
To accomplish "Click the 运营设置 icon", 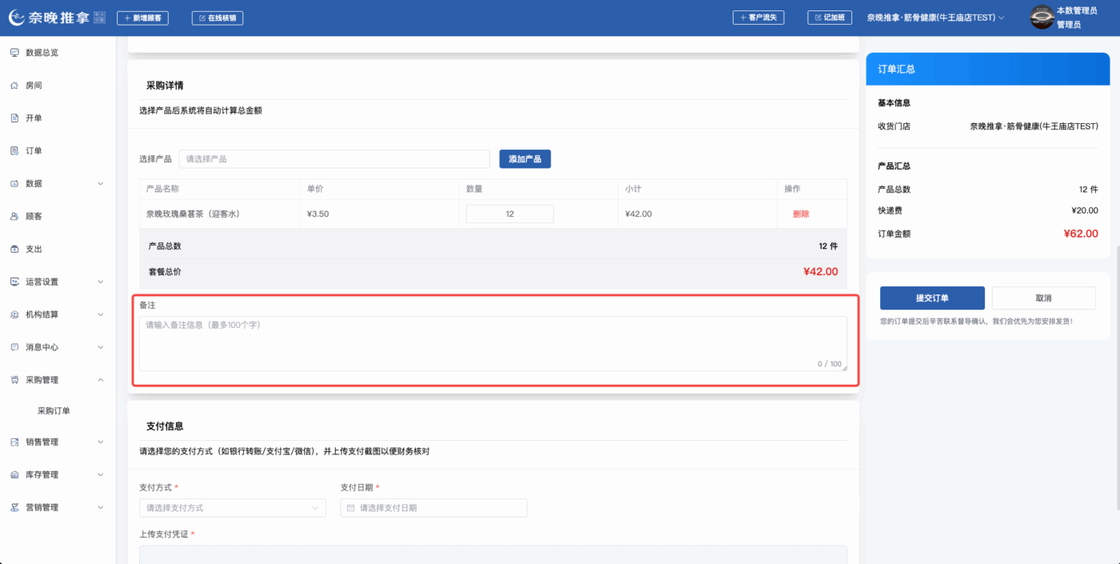I will (14, 282).
